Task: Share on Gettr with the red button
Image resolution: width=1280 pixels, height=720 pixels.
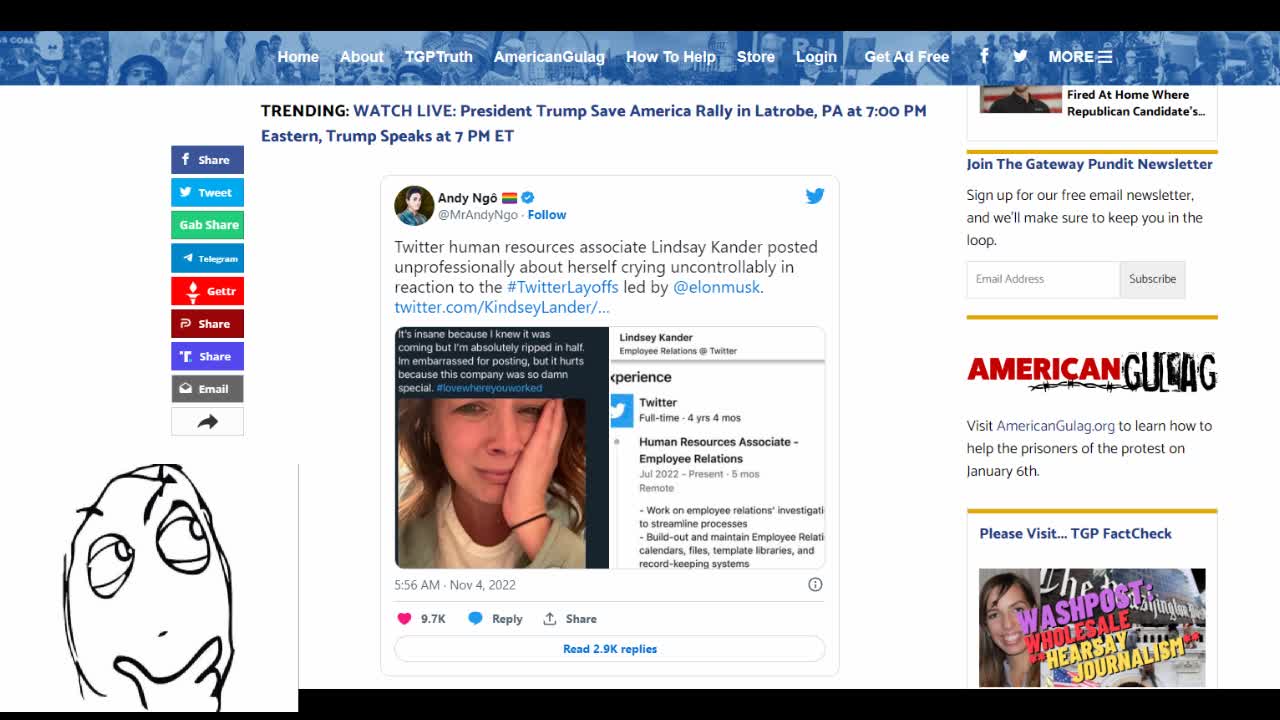Action: click(x=207, y=291)
